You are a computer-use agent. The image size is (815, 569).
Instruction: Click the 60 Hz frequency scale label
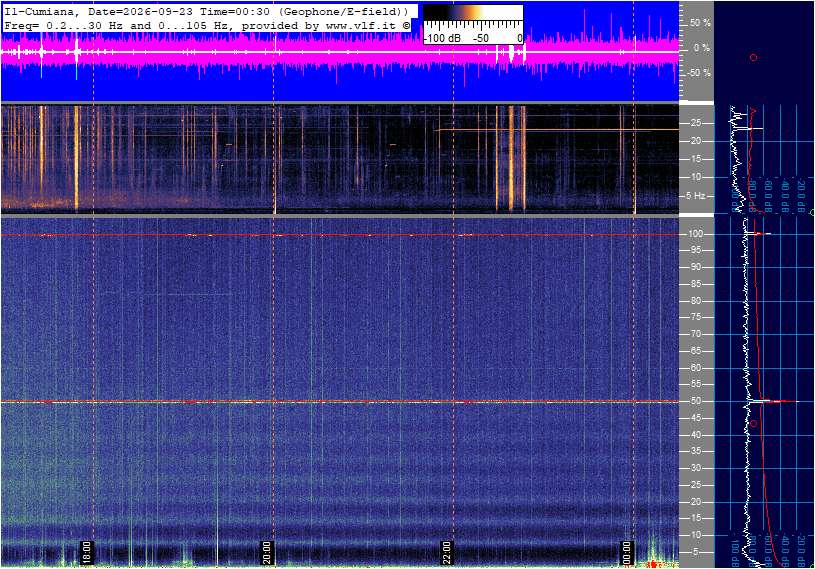click(x=695, y=368)
